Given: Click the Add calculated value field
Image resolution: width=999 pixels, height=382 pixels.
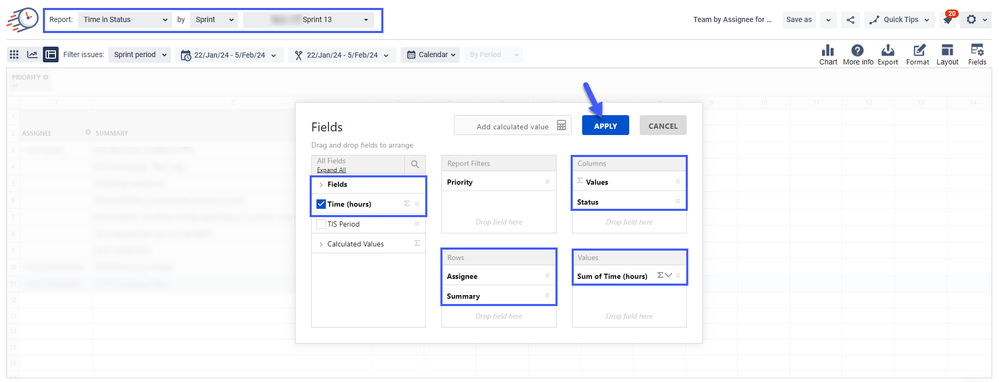Looking at the screenshot, I should tap(513, 125).
